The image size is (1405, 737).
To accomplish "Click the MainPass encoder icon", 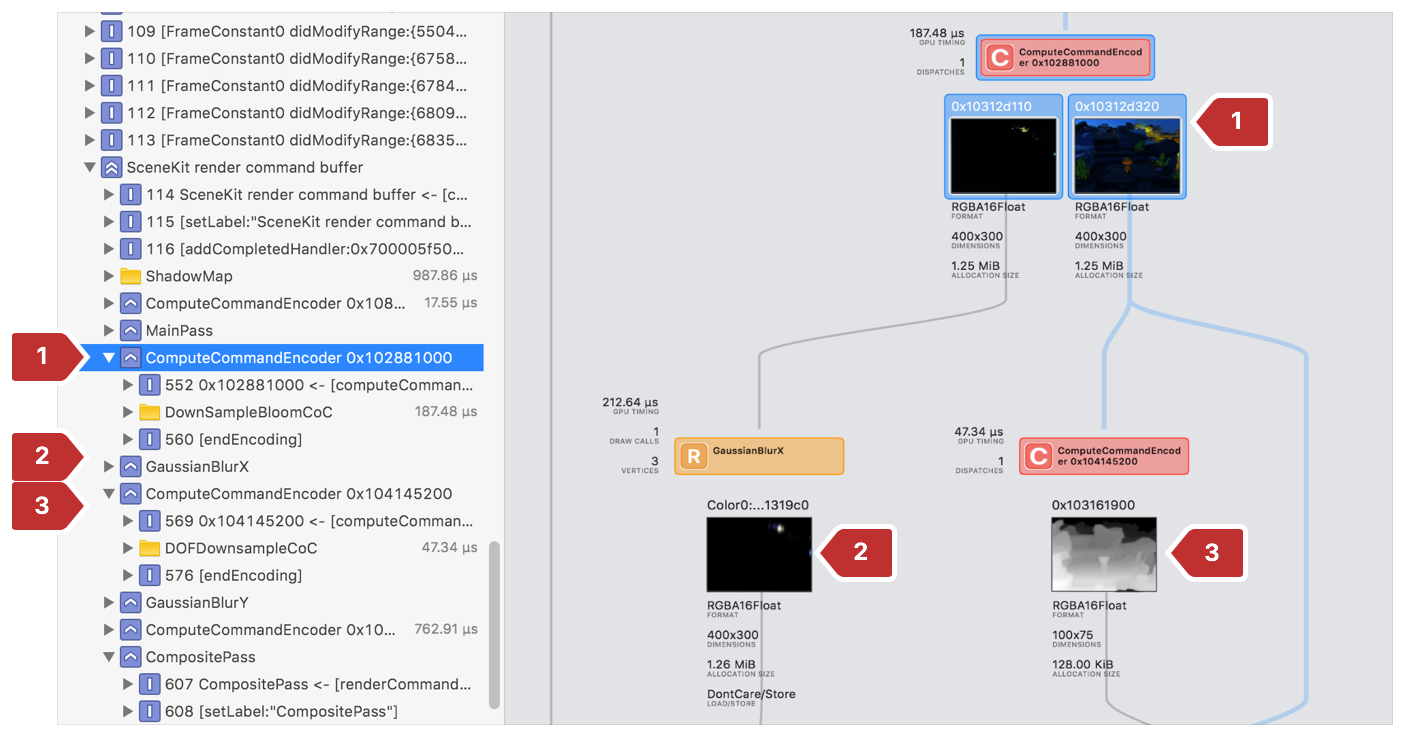I will pos(130,330).
